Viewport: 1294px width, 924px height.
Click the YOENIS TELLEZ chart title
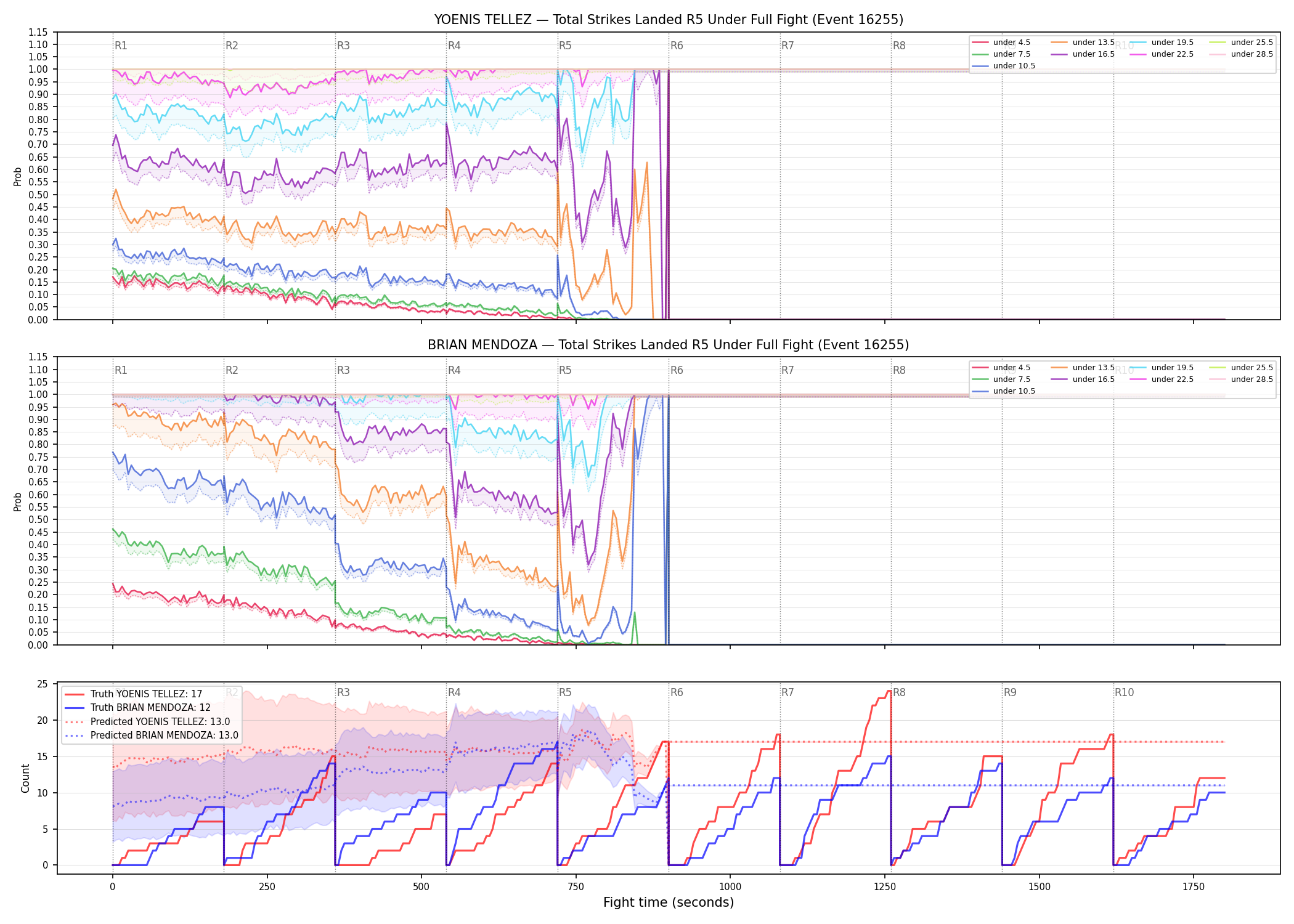669,20
